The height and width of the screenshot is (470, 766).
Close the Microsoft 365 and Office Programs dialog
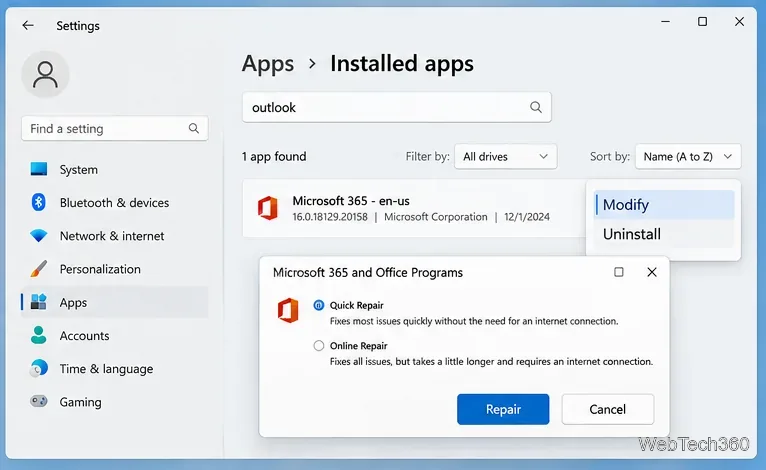click(652, 272)
